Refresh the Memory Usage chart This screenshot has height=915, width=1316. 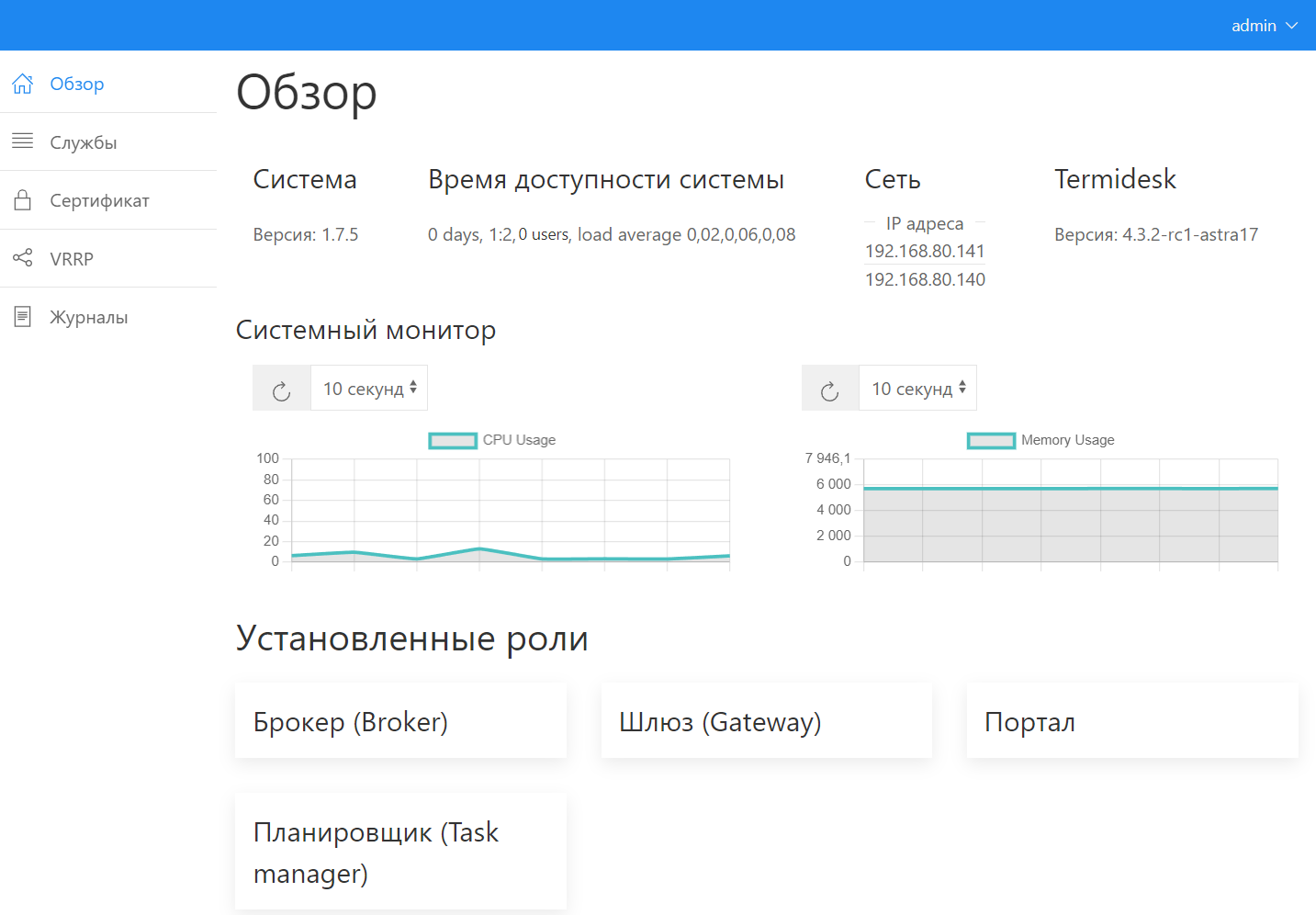click(x=830, y=389)
